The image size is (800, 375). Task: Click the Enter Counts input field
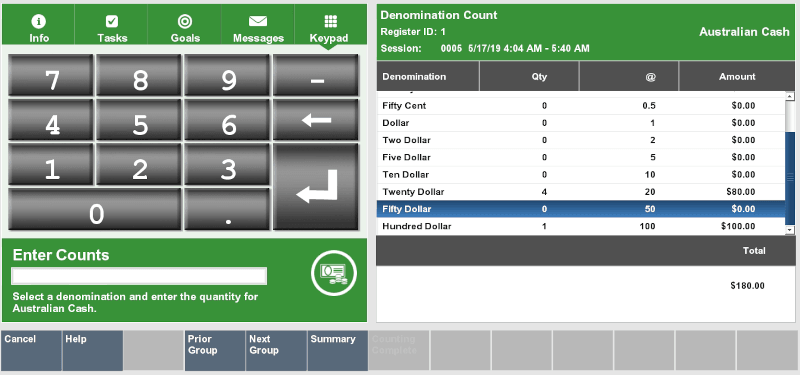(139, 276)
